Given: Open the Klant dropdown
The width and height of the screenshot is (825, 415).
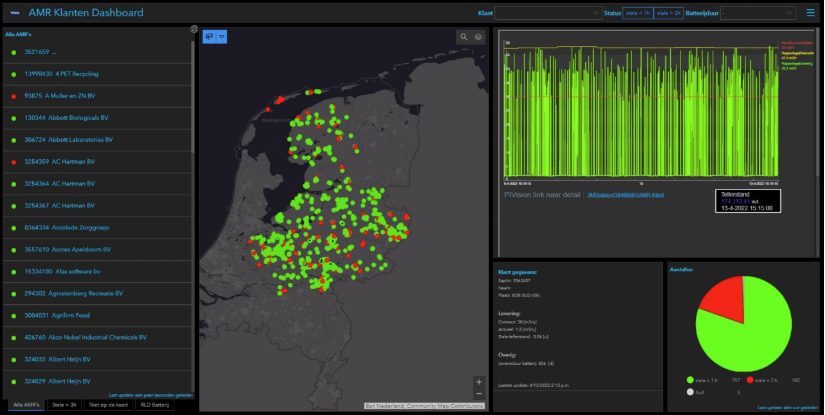Looking at the screenshot, I should pyautogui.click(x=548, y=13).
